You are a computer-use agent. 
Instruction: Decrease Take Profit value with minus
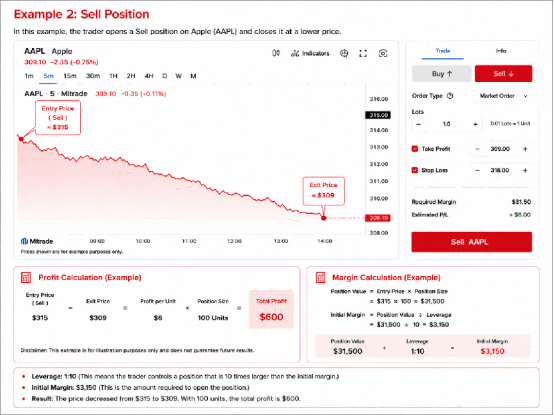477,149
